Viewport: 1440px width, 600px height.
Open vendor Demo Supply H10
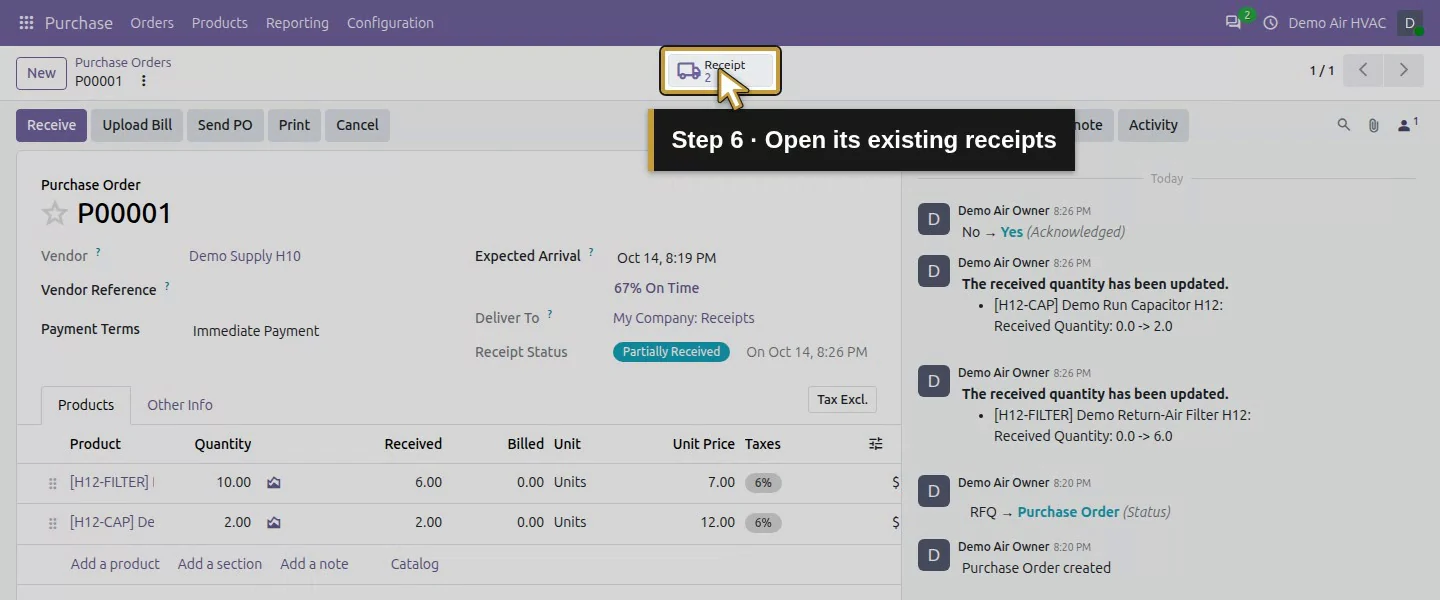(x=245, y=256)
